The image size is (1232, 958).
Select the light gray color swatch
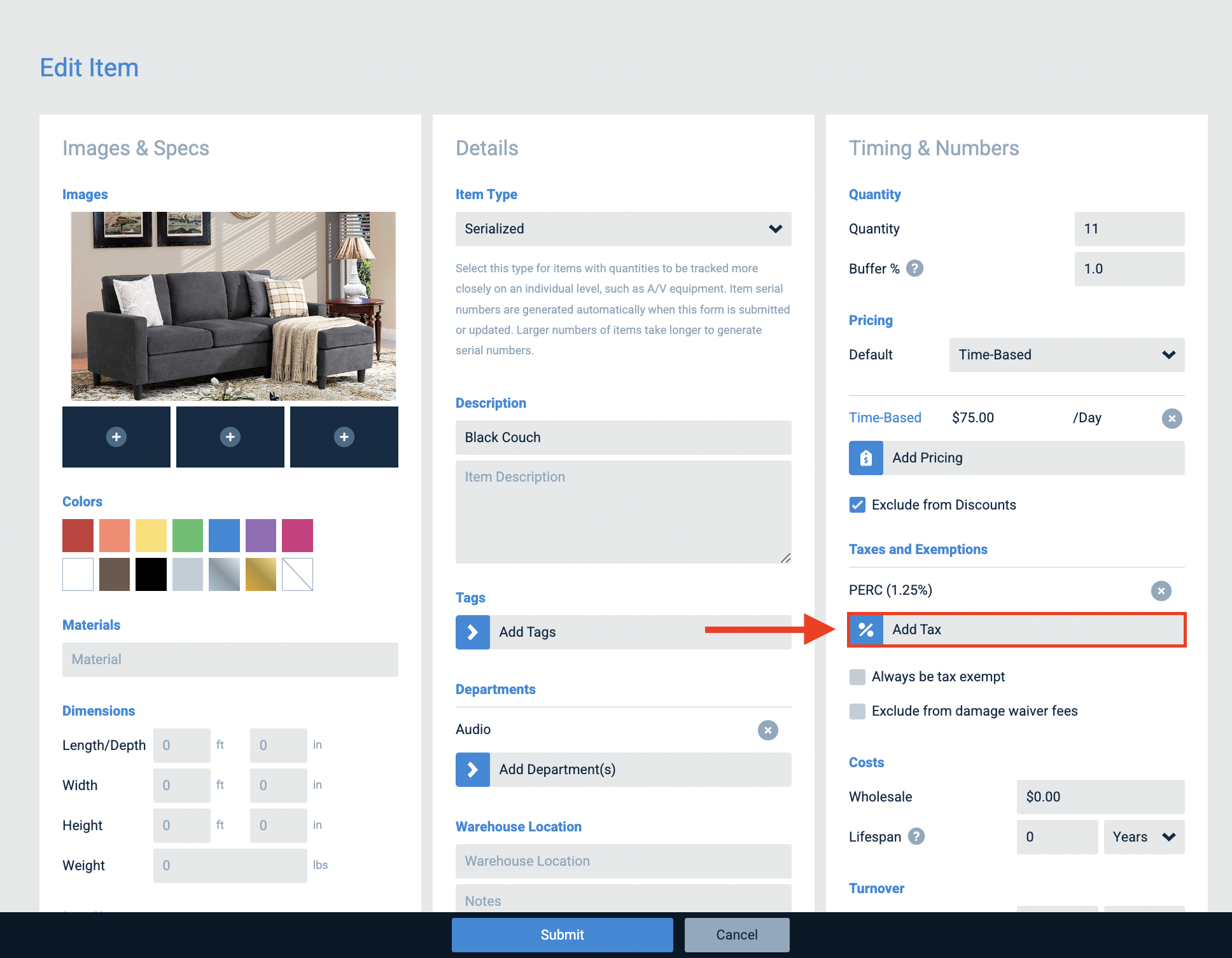click(188, 574)
